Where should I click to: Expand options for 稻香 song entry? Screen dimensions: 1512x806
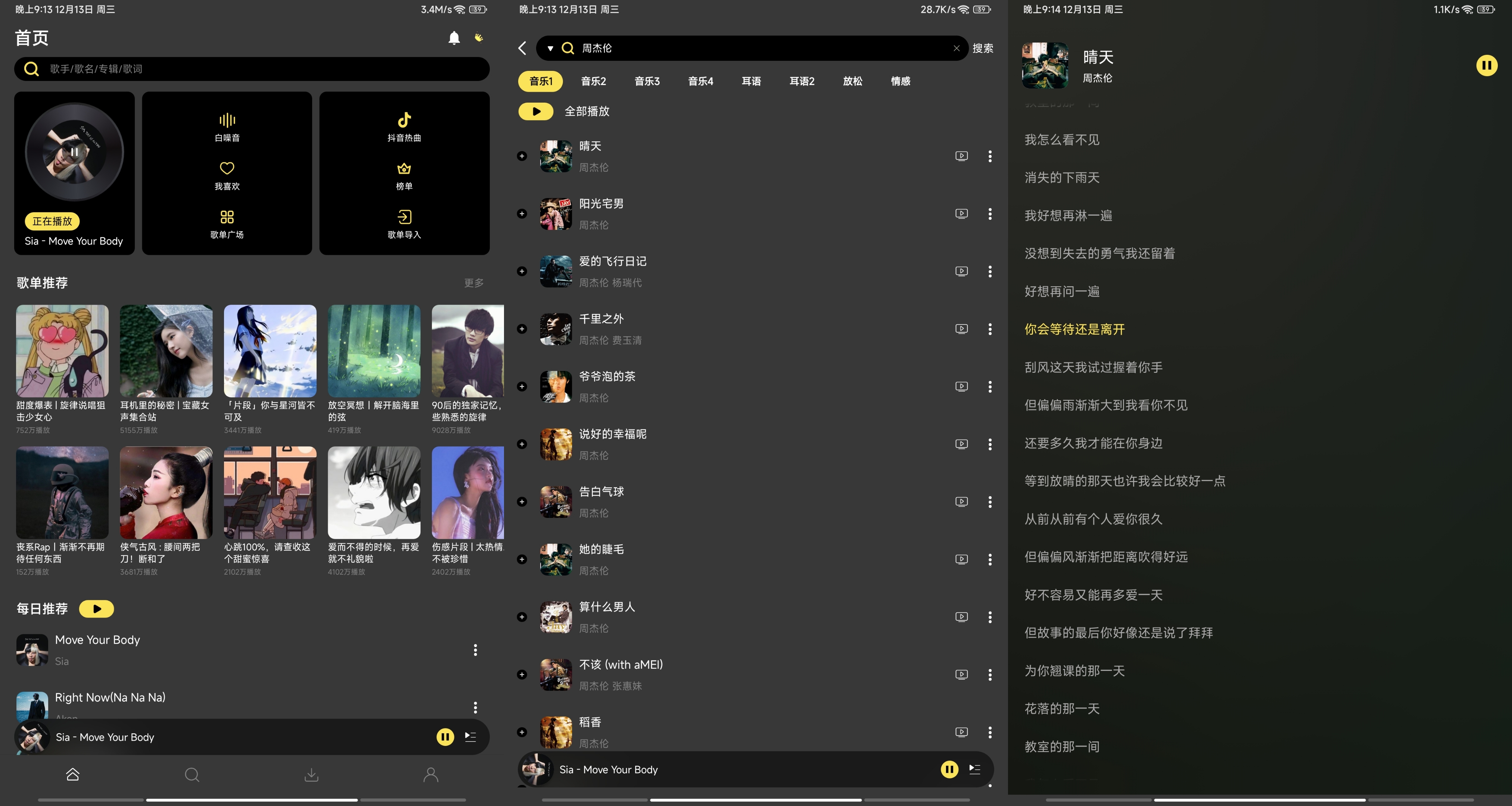pos(990,730)
